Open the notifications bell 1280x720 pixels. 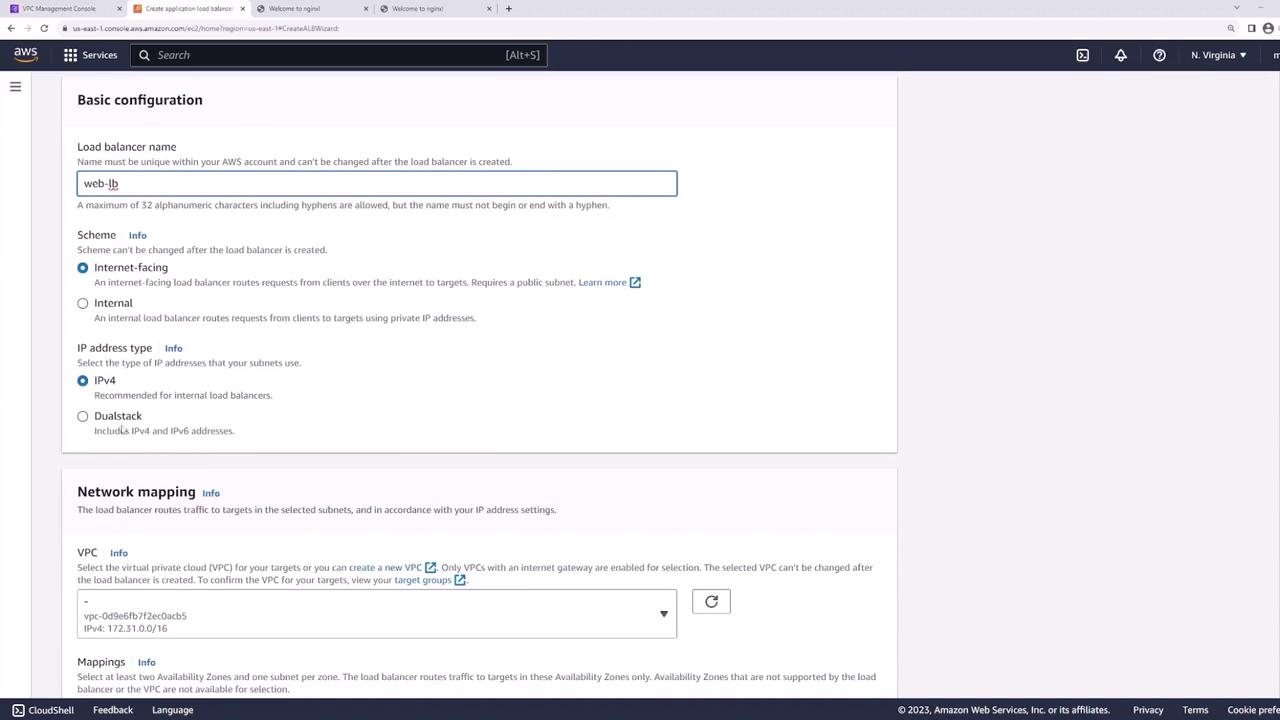(1120, 55)
